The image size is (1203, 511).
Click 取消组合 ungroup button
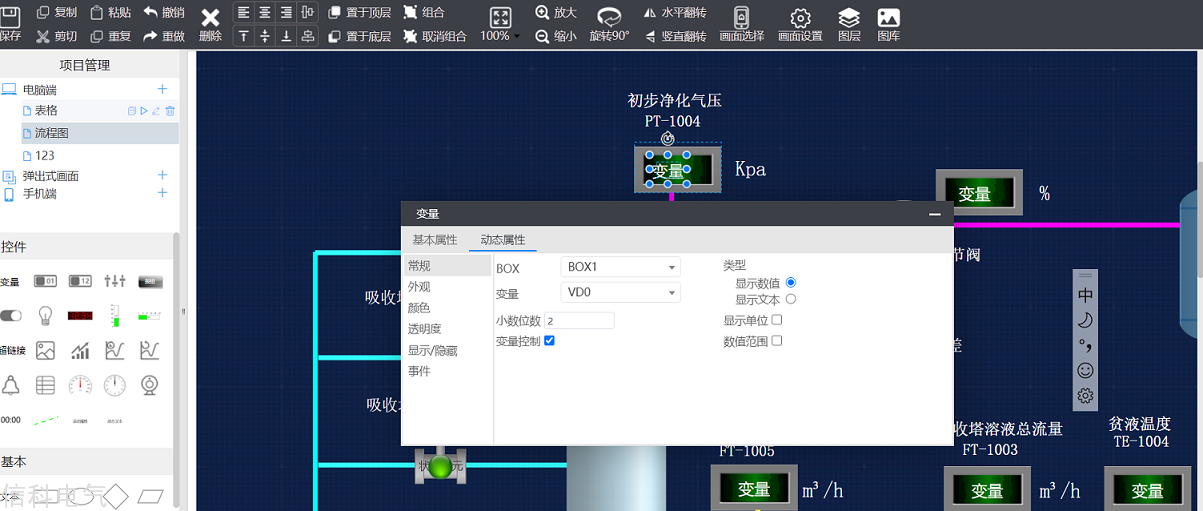pyautogui.click(x=434, y=36)
